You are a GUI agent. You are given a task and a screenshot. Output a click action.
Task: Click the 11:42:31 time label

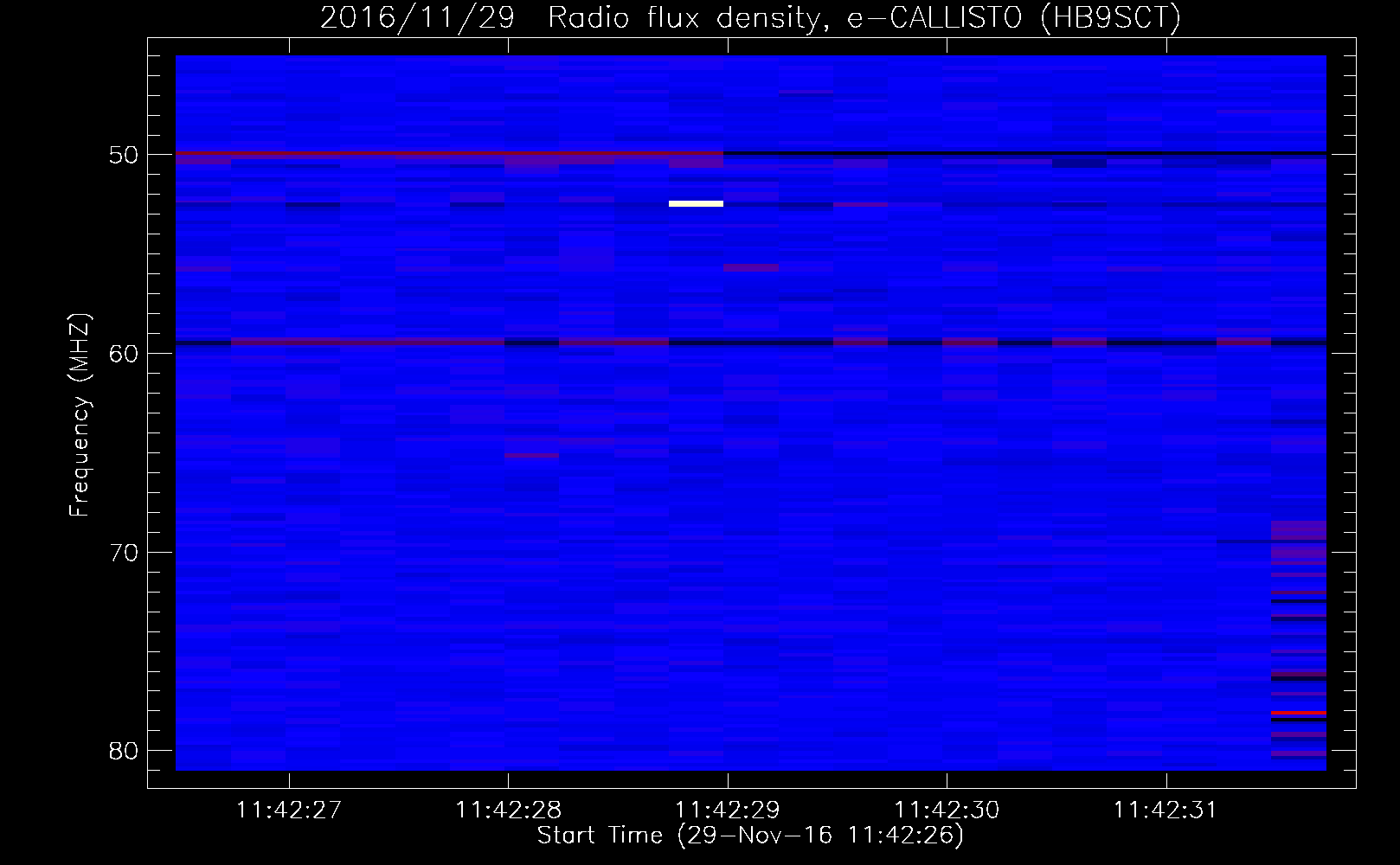click(1166, 811)
